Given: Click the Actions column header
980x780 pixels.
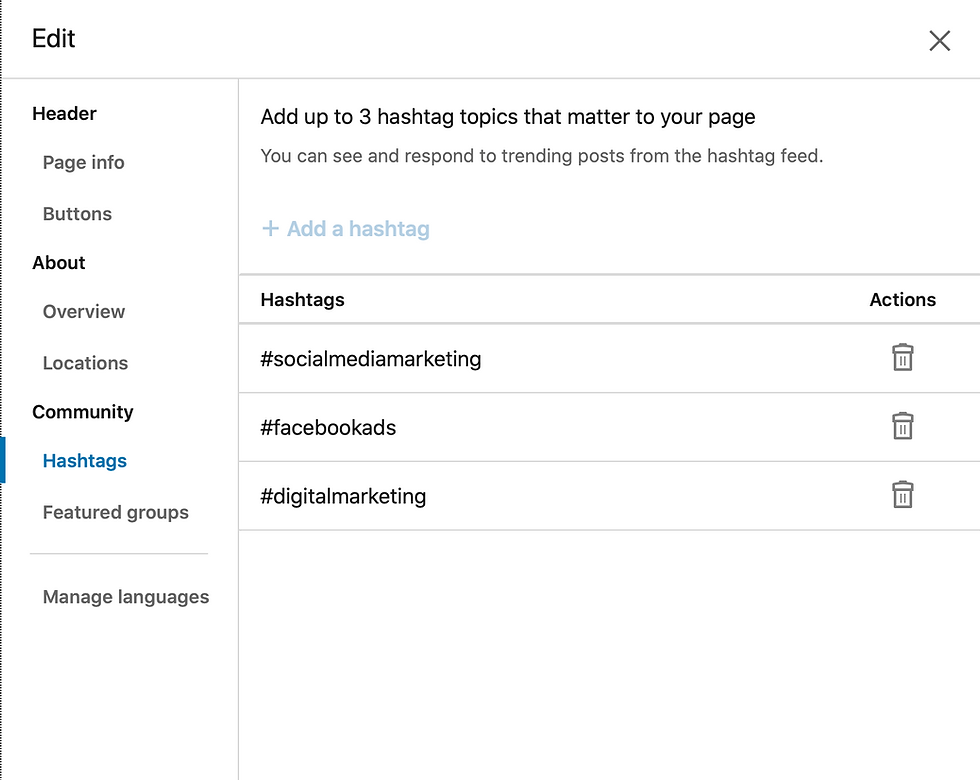Looking at the screenshot, I should tap(902, 300).
